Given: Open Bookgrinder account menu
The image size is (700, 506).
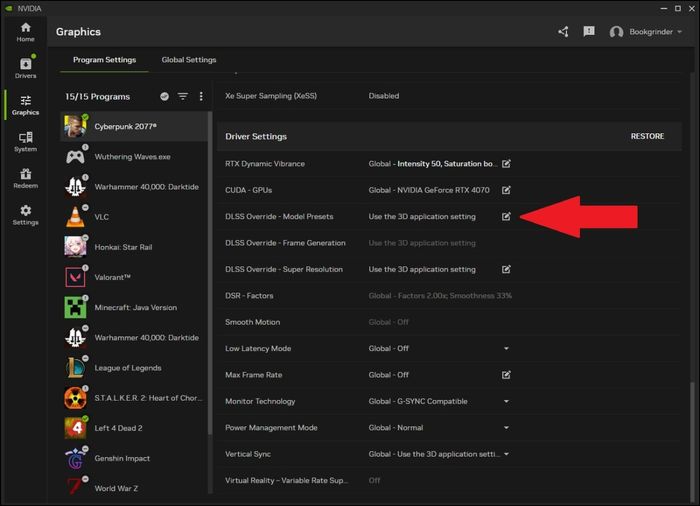Looking at the screenshot, I should [646, 32].
